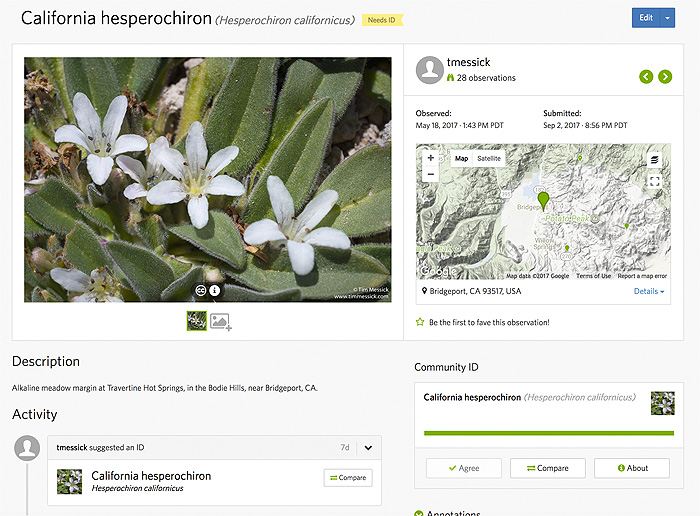Image resolution: width=700 pixels, height=516 pixels.
Task: Click the next observation arrow icon
Action: click(665, 77)
